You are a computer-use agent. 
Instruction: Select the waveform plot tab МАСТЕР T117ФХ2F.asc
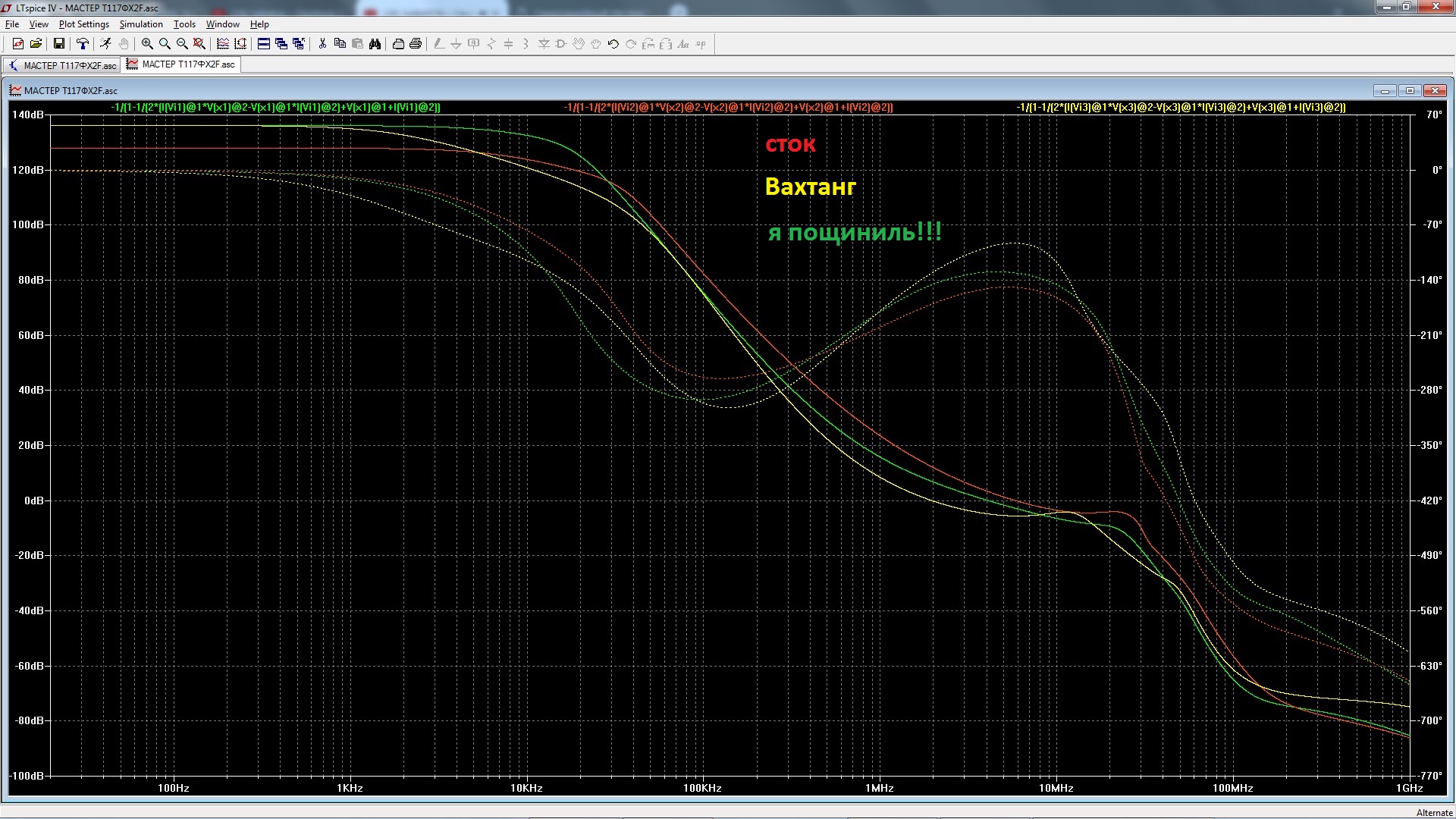point(182,64)
